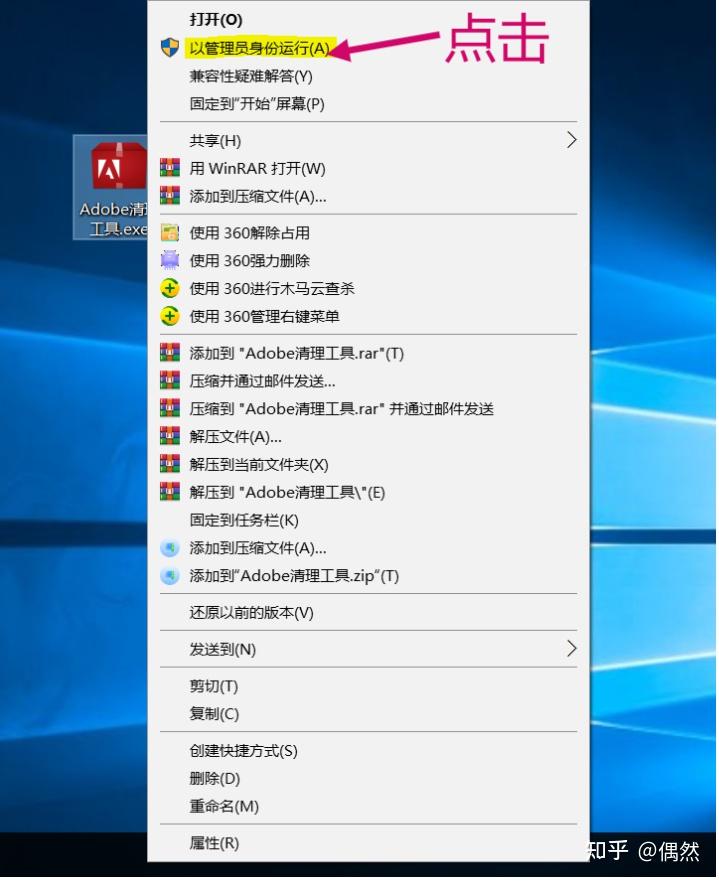719x883 pixels.
Task: Choose 添加到"Adobe清理工具.zip"(T)
Action: tap(294, 576)
